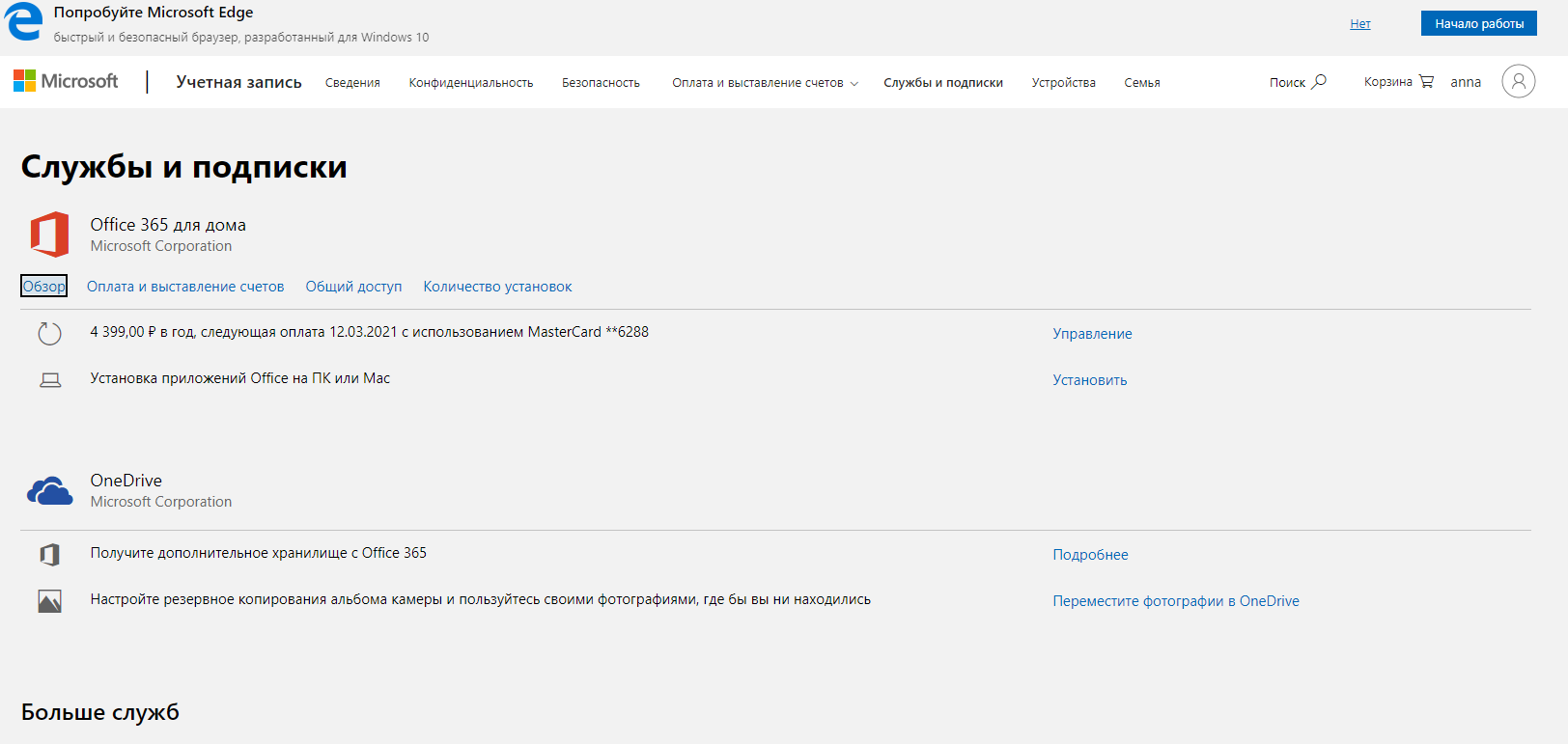Click Получите дополнительное хранилище text

[259, 553]
